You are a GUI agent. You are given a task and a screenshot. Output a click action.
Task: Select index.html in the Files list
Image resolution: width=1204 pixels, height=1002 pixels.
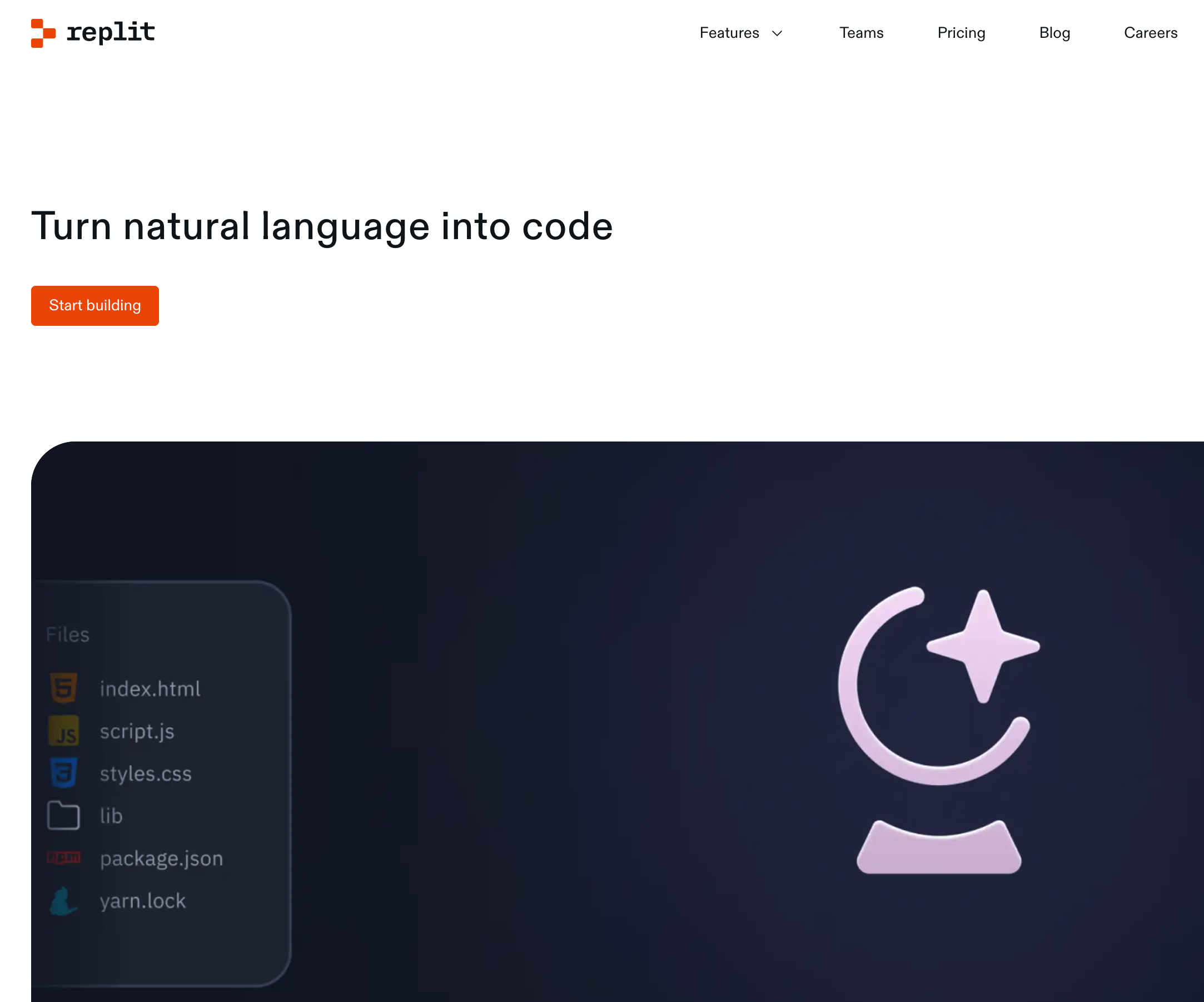tap(150, 688)
